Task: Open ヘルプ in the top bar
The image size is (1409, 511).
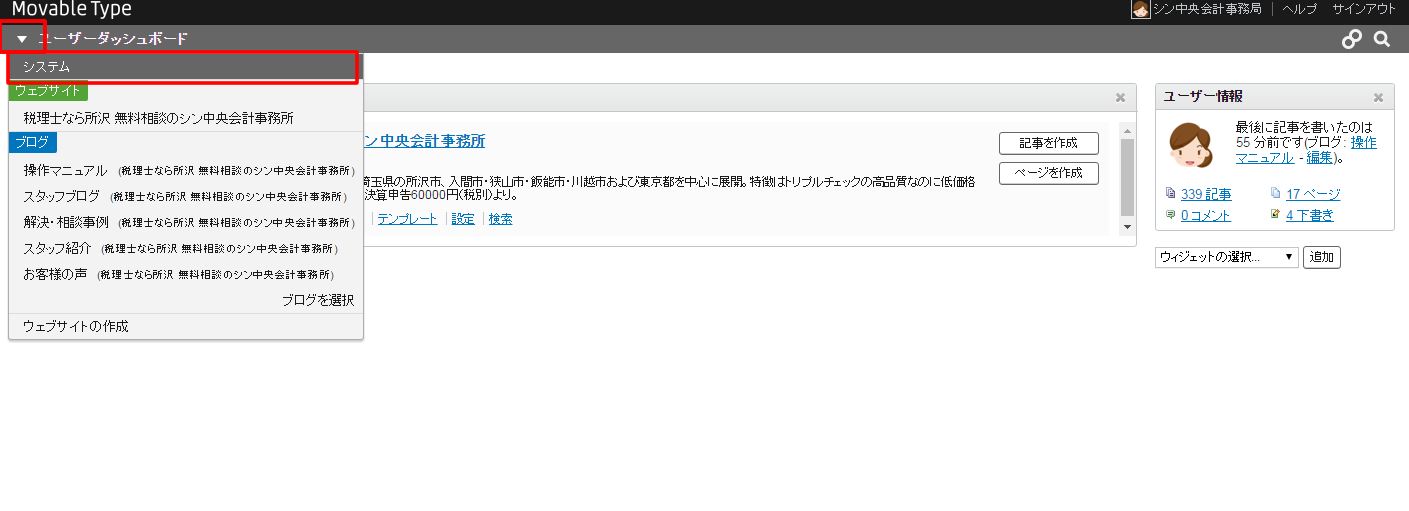Action: tap(1300, 9)
